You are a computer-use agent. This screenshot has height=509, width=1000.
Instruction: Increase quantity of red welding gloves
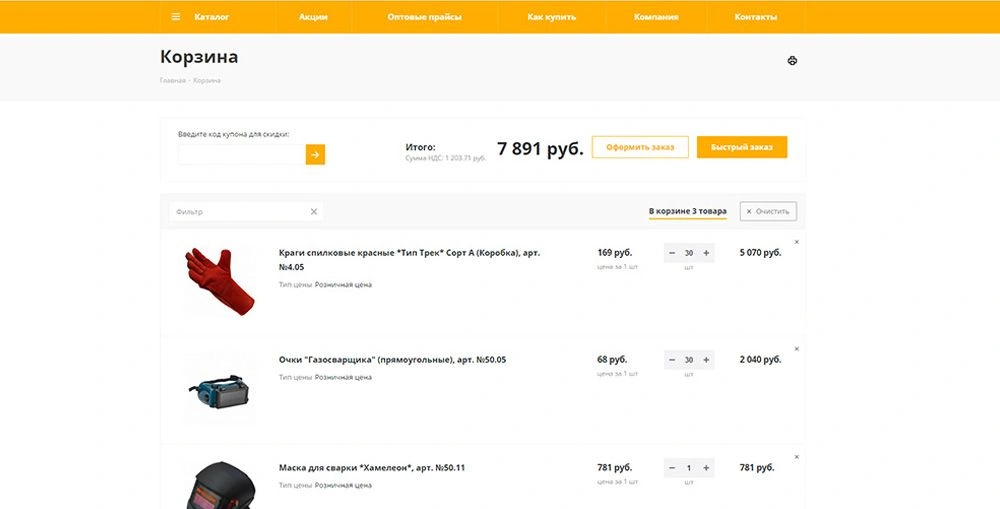click(x=707, y=253)
